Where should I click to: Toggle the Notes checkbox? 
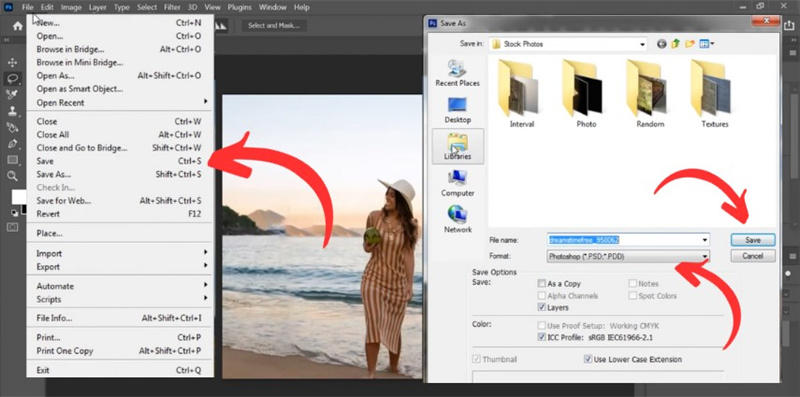pos(633,283)
